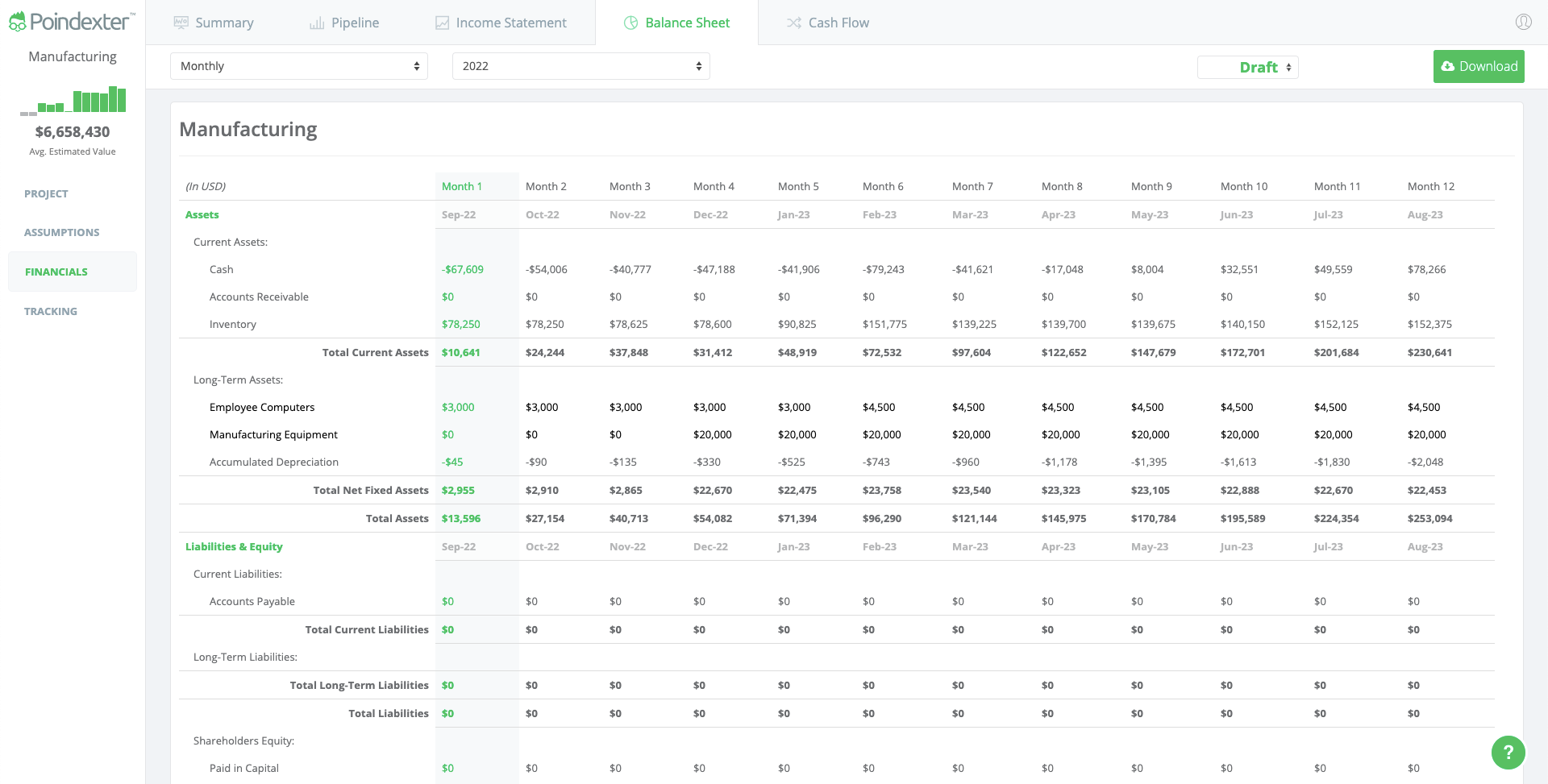Open the 2022 year dropdown
The width and height of the screenshot is (1548, 784).
click(x=581, y=66)
